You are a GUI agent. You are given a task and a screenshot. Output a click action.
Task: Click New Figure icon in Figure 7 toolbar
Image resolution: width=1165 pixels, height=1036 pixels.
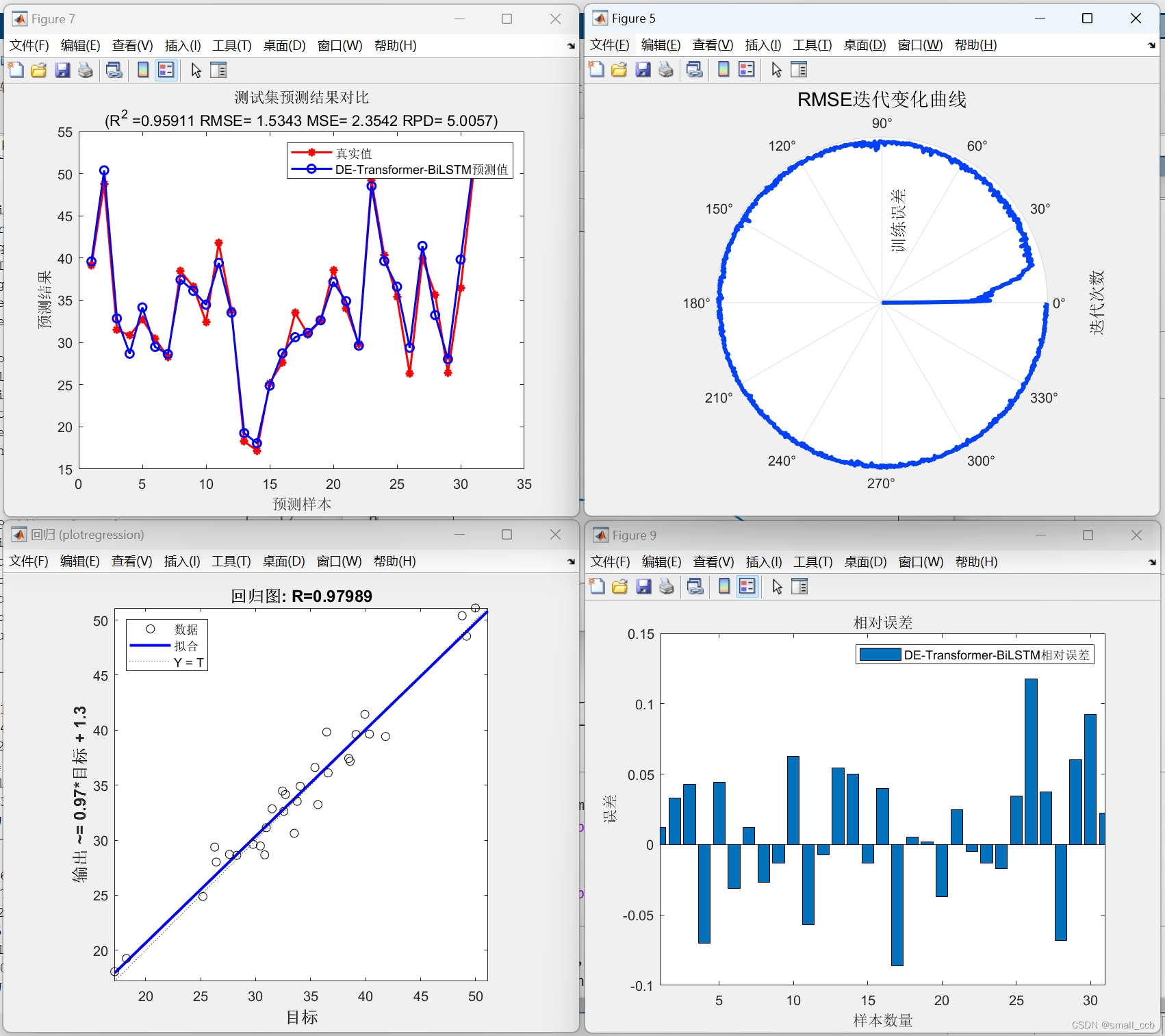point(16,70)
